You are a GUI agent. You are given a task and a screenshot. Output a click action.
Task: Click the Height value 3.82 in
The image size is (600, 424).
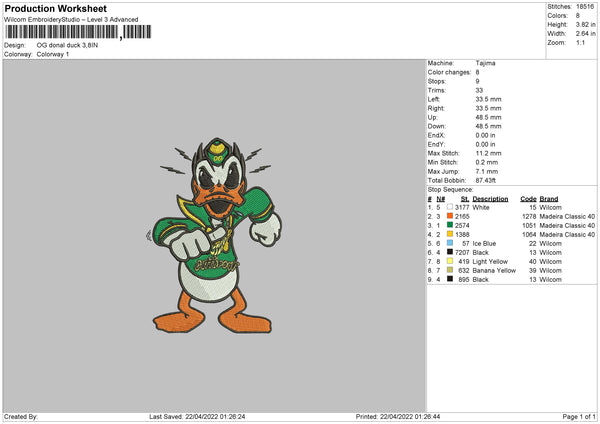585,24
